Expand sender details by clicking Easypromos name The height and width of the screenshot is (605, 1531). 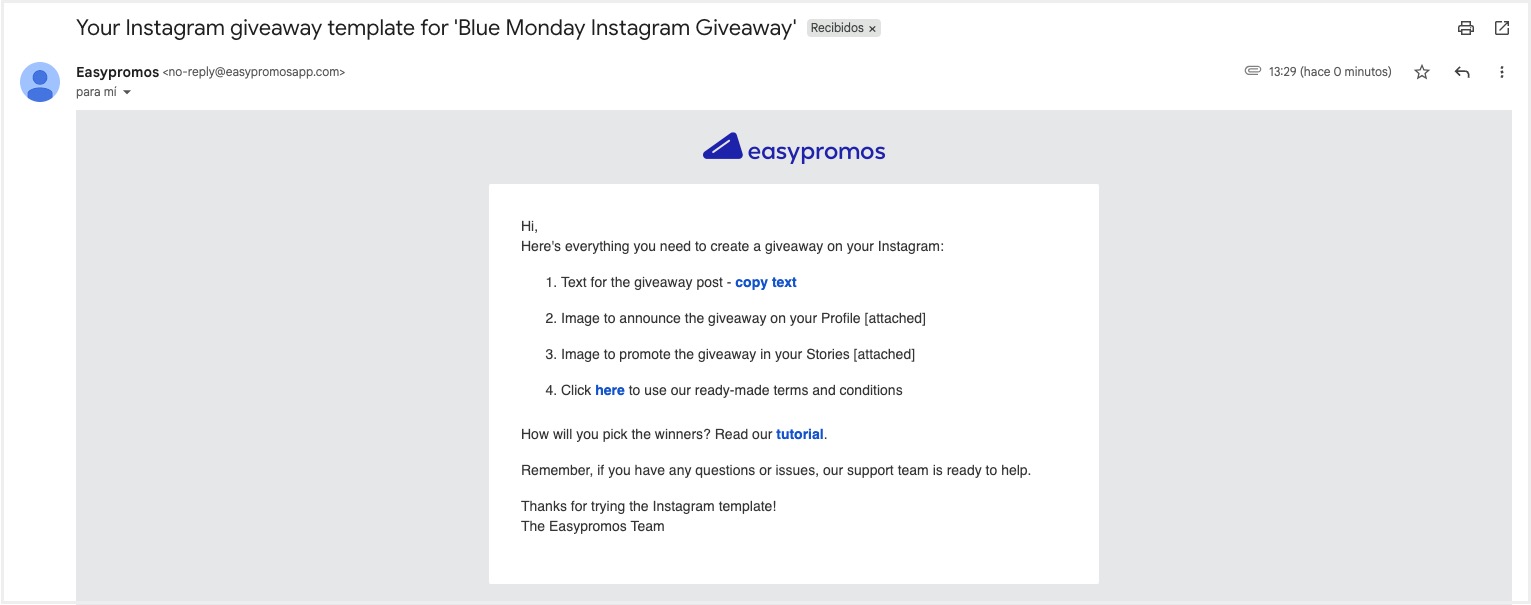[115, 72]
